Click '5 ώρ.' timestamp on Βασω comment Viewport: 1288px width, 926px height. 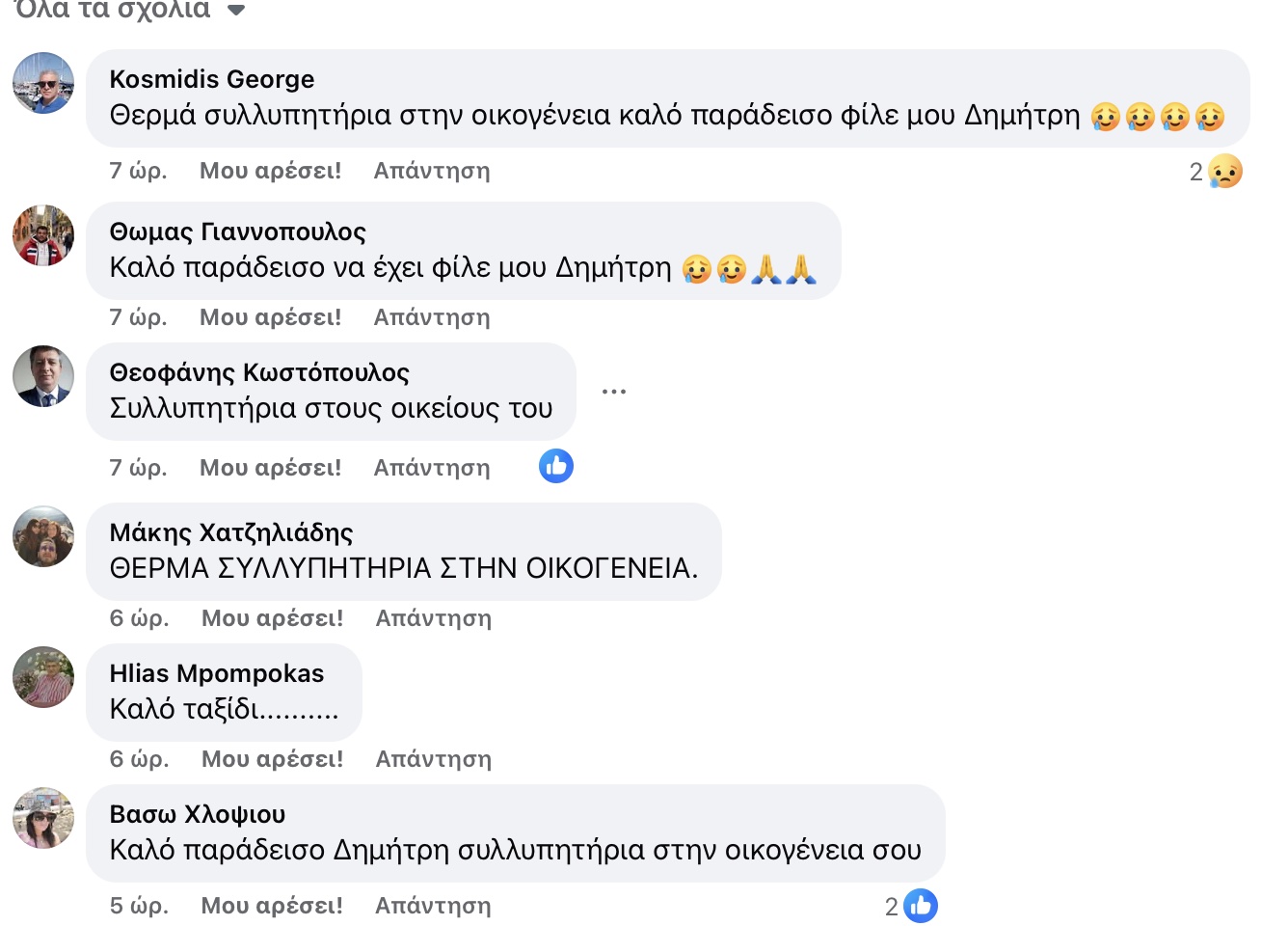pos(139,906)
